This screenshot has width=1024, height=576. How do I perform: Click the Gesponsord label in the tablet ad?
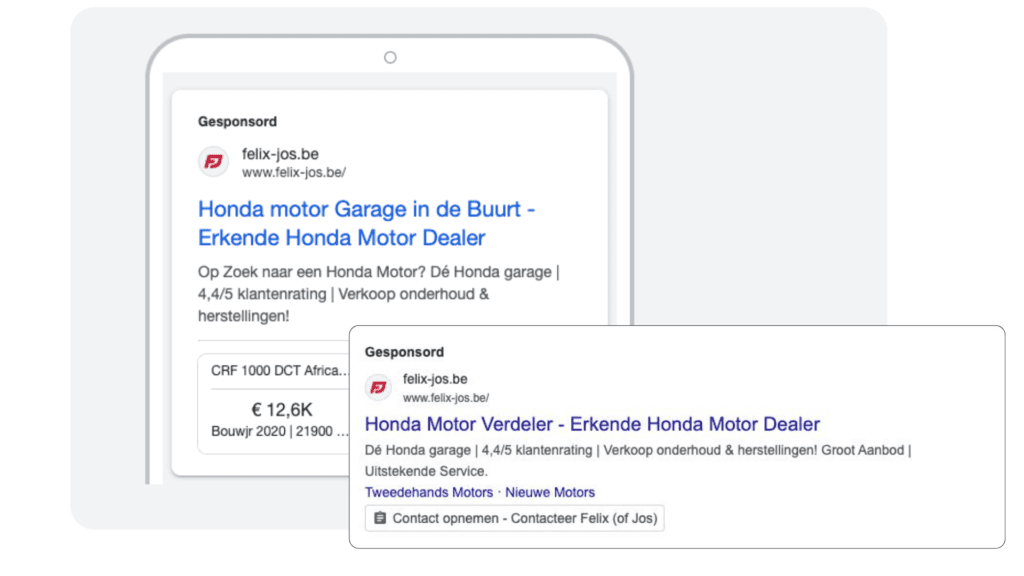click(238, 121)
